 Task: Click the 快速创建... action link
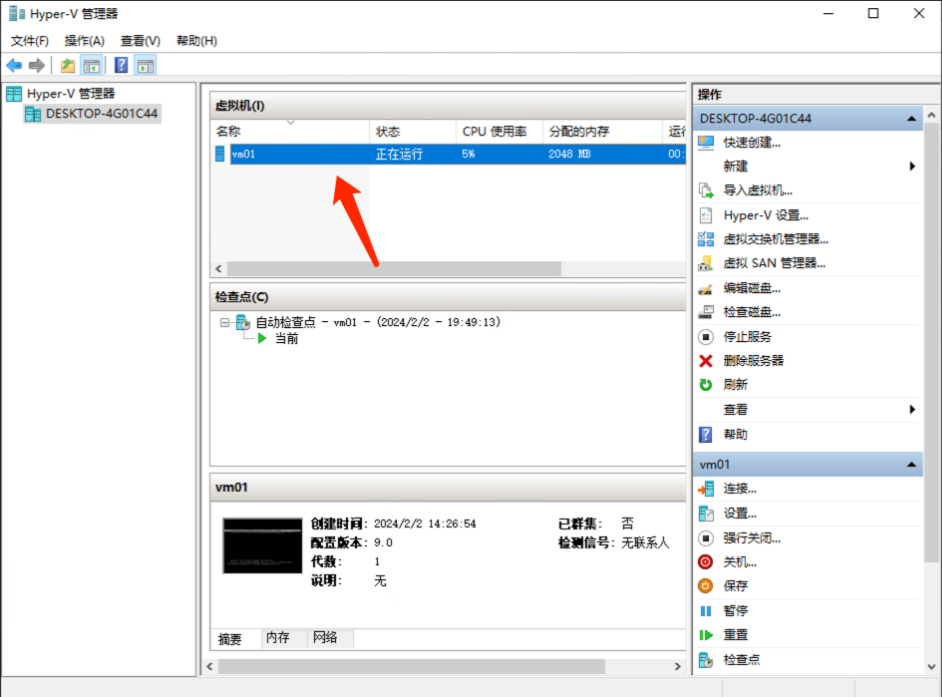pyautogui.click(x=752, y=143)
